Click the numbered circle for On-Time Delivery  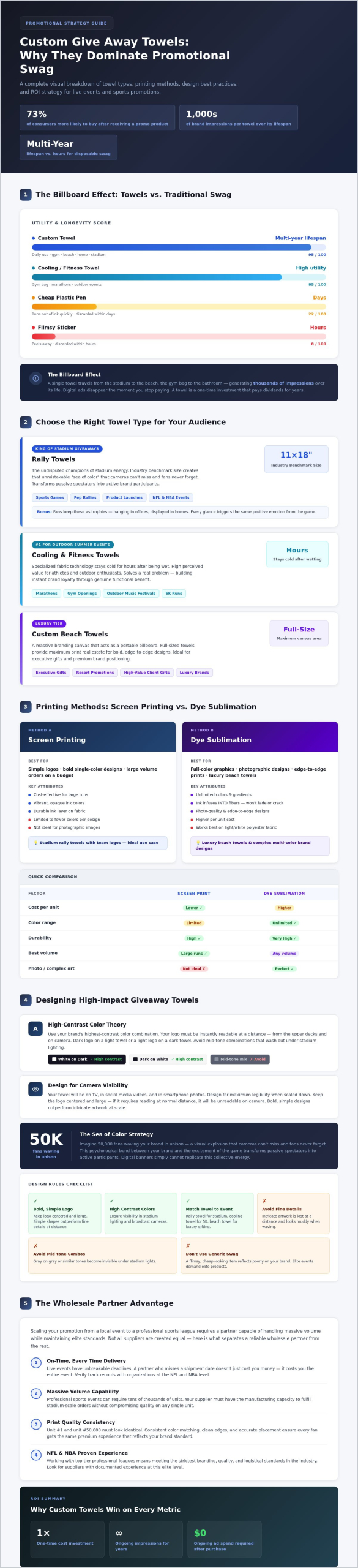point(36,1363)
